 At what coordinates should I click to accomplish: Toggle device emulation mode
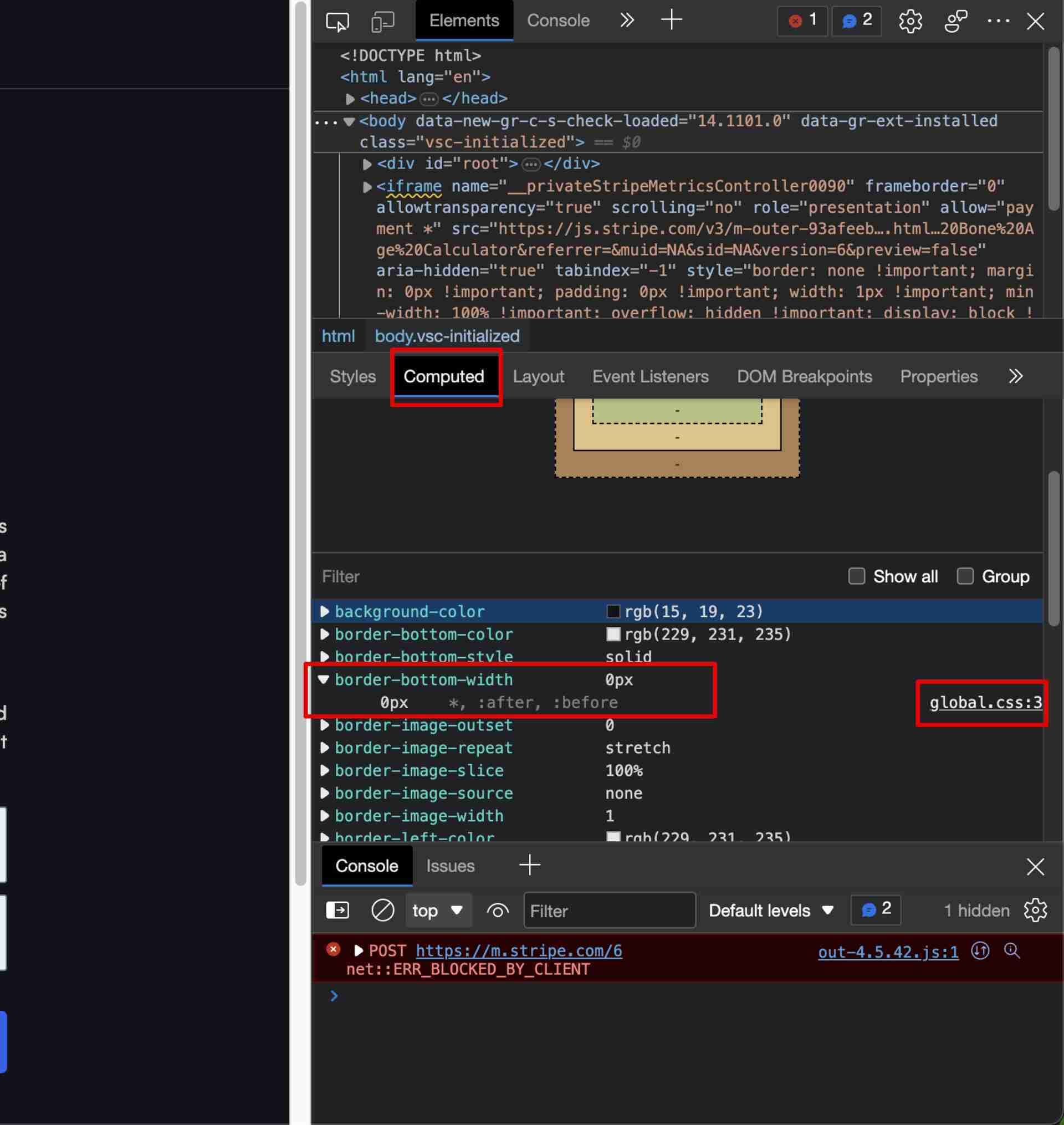point(383,21)
